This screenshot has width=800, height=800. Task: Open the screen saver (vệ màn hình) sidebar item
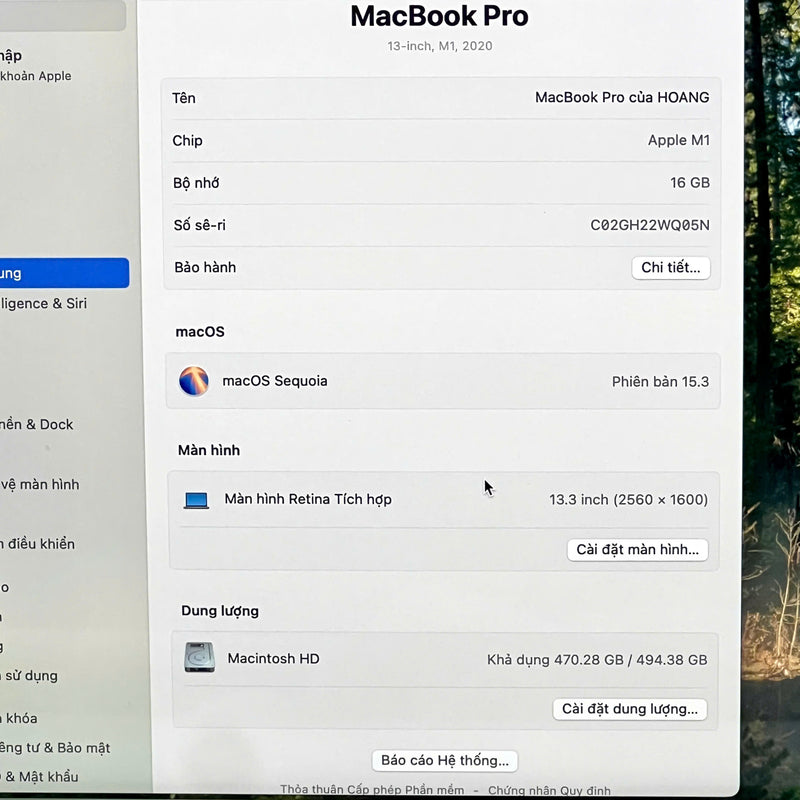(40, 485)
